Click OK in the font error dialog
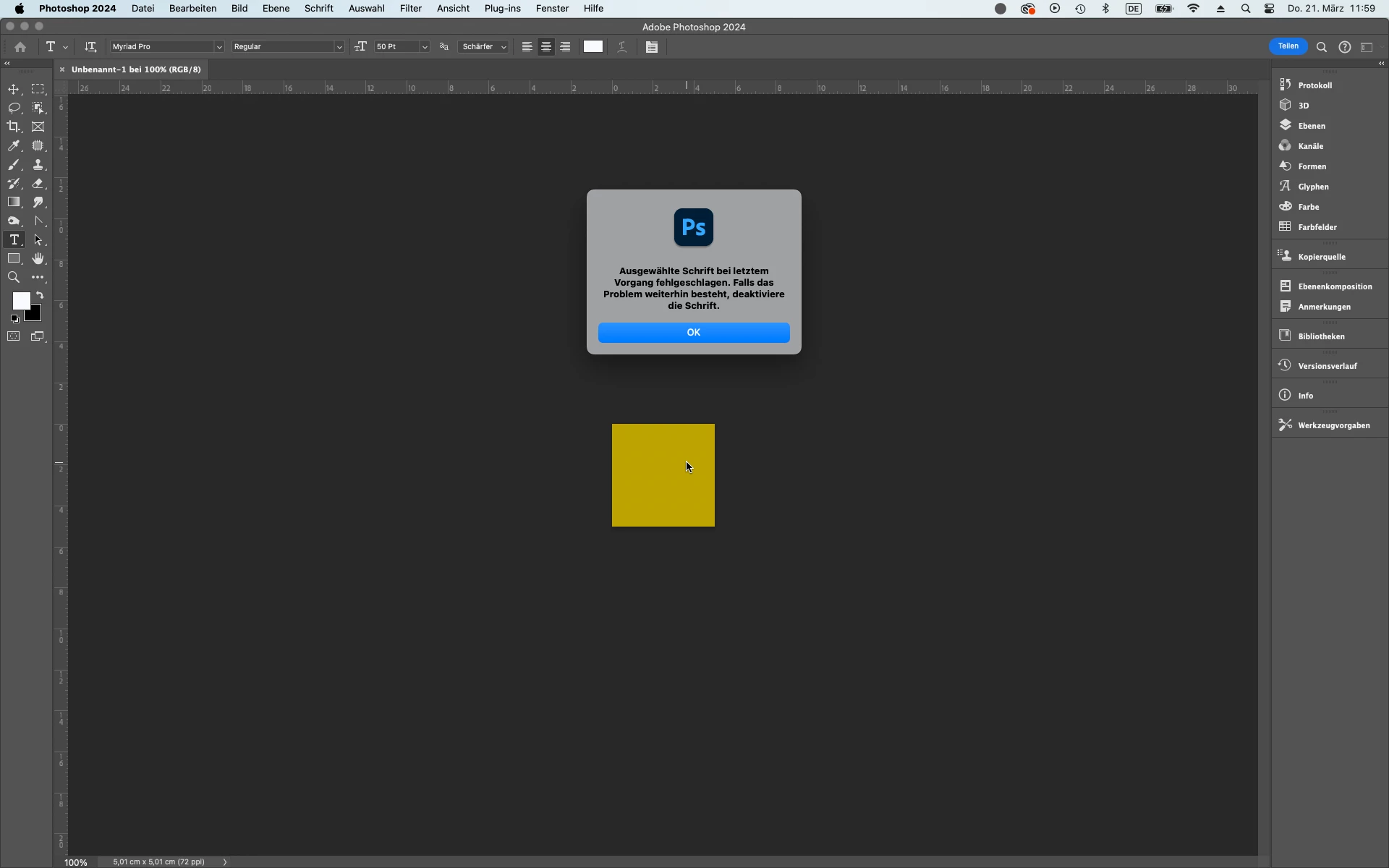Viewport: 1389px width, 868px height. point(693,333)
